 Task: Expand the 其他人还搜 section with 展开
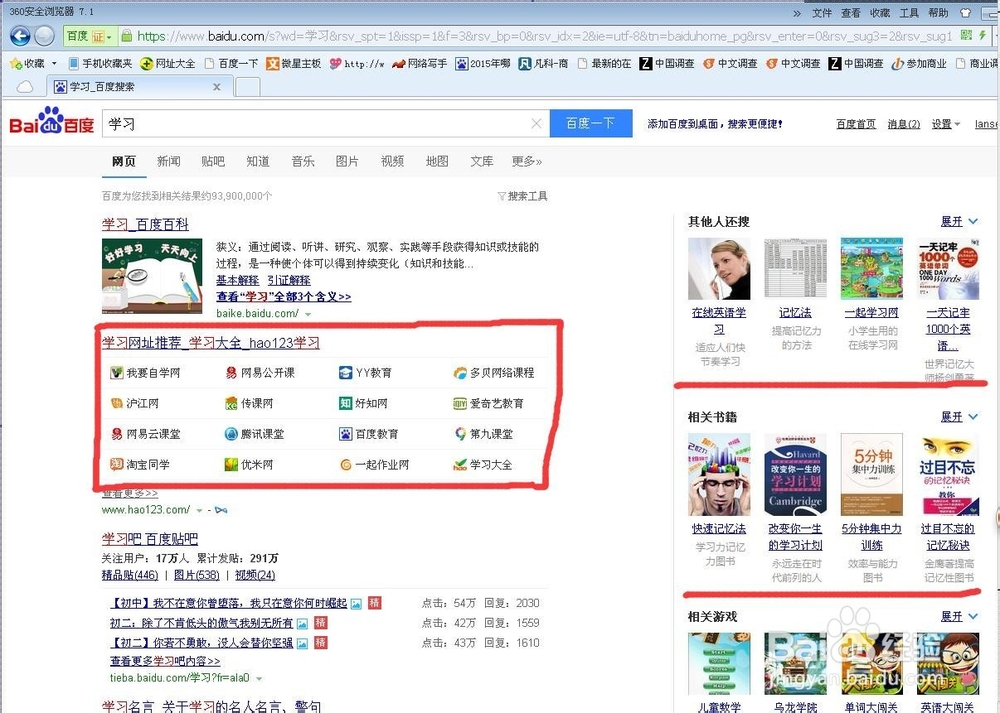point(959,221)
